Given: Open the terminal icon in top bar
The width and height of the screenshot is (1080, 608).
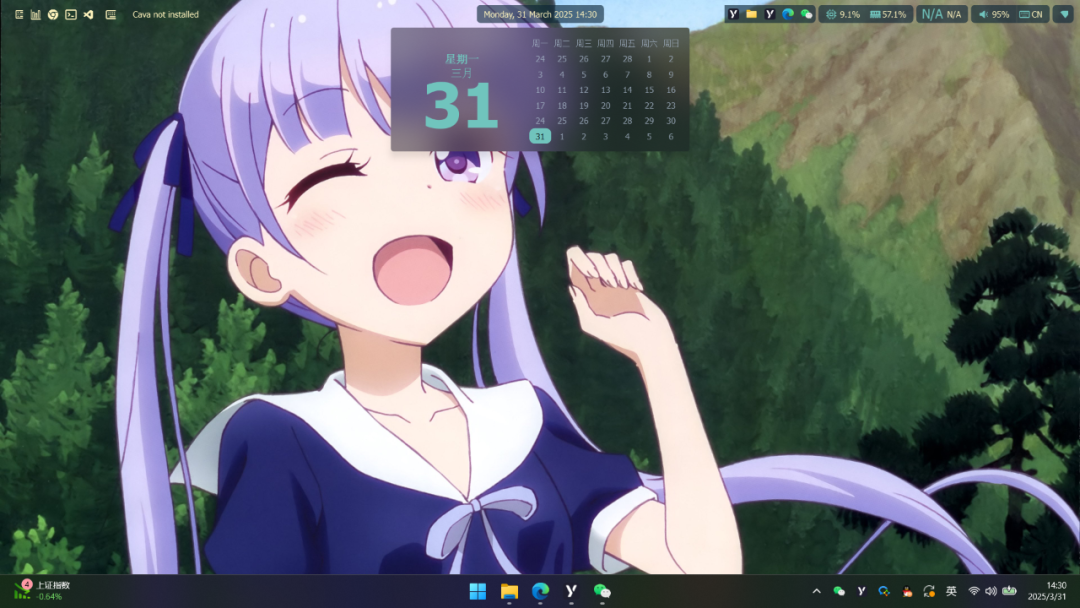Looking at the screenshot, I should (70, 15).
